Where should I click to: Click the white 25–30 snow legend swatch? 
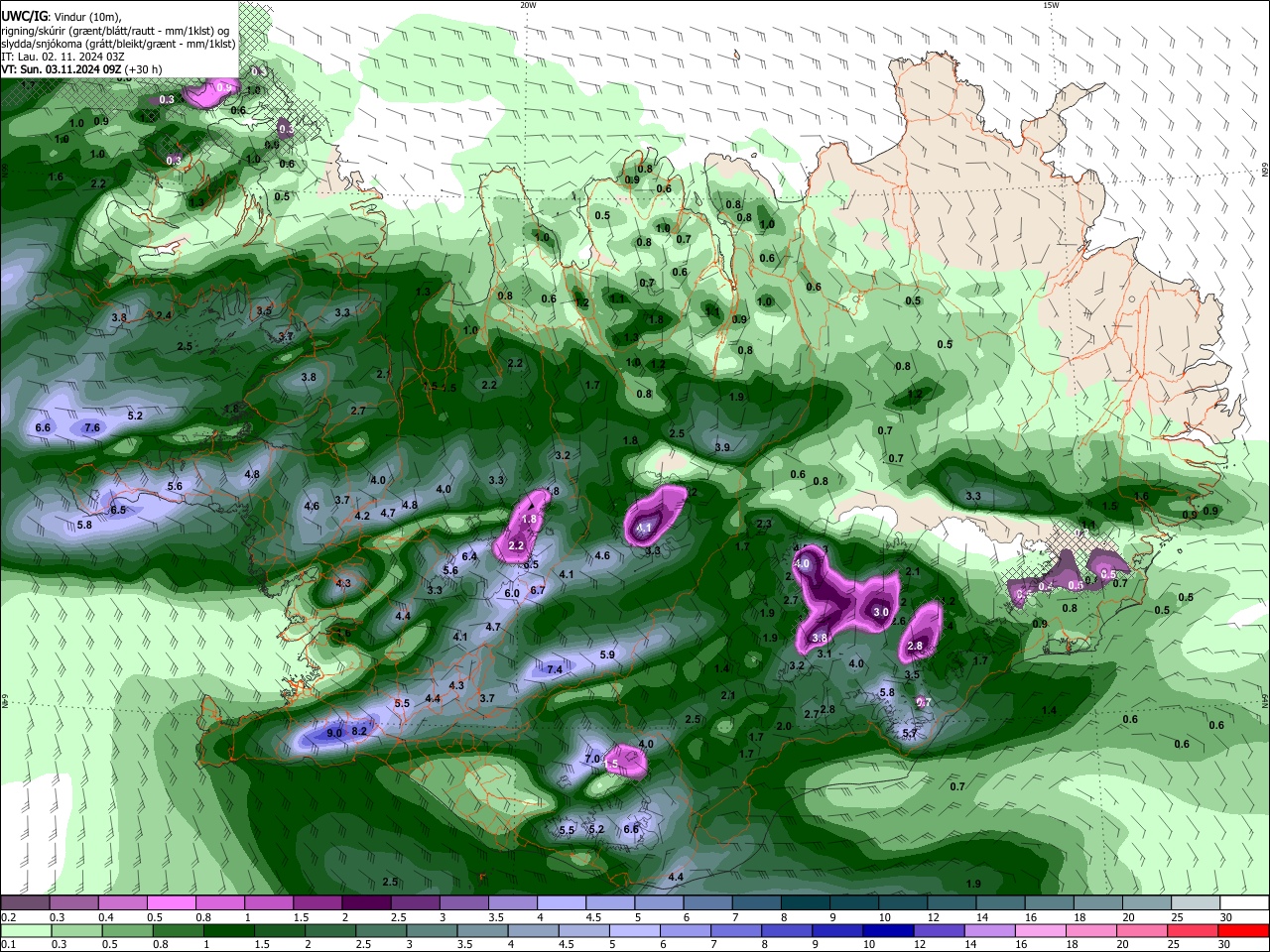pos(1244,903)
